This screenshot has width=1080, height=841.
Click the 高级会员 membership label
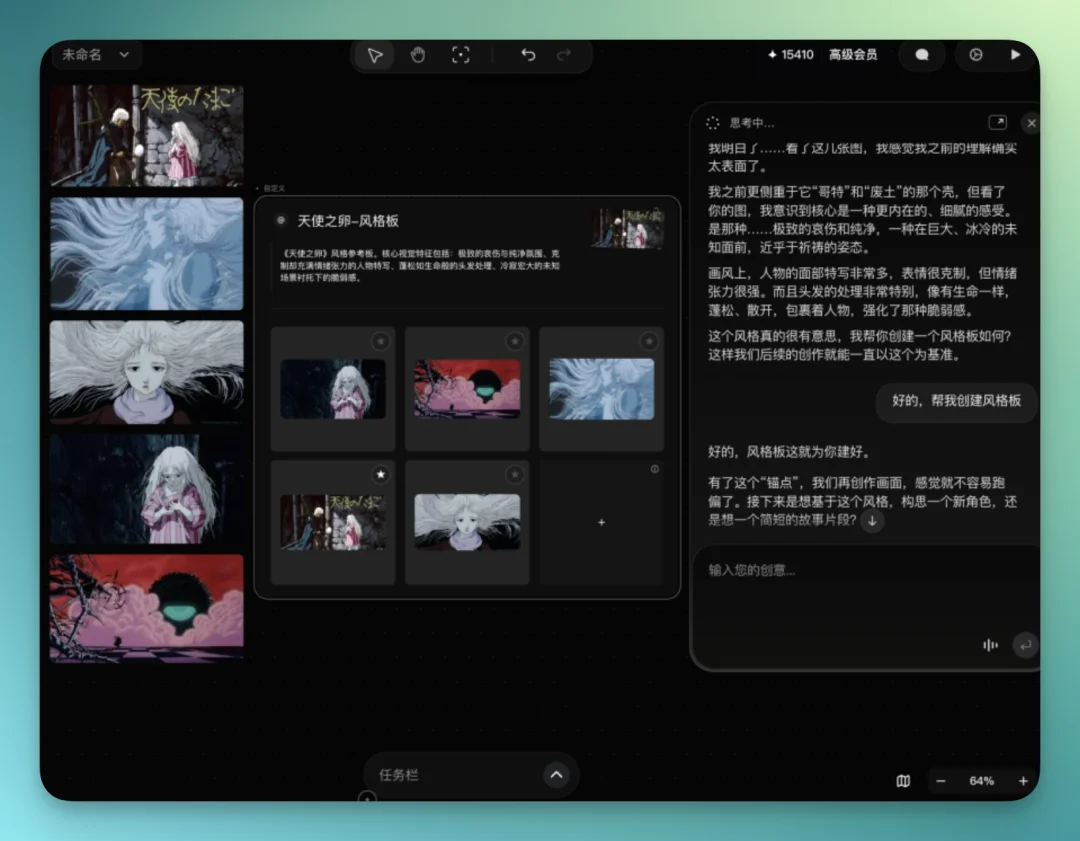[851, 55]
